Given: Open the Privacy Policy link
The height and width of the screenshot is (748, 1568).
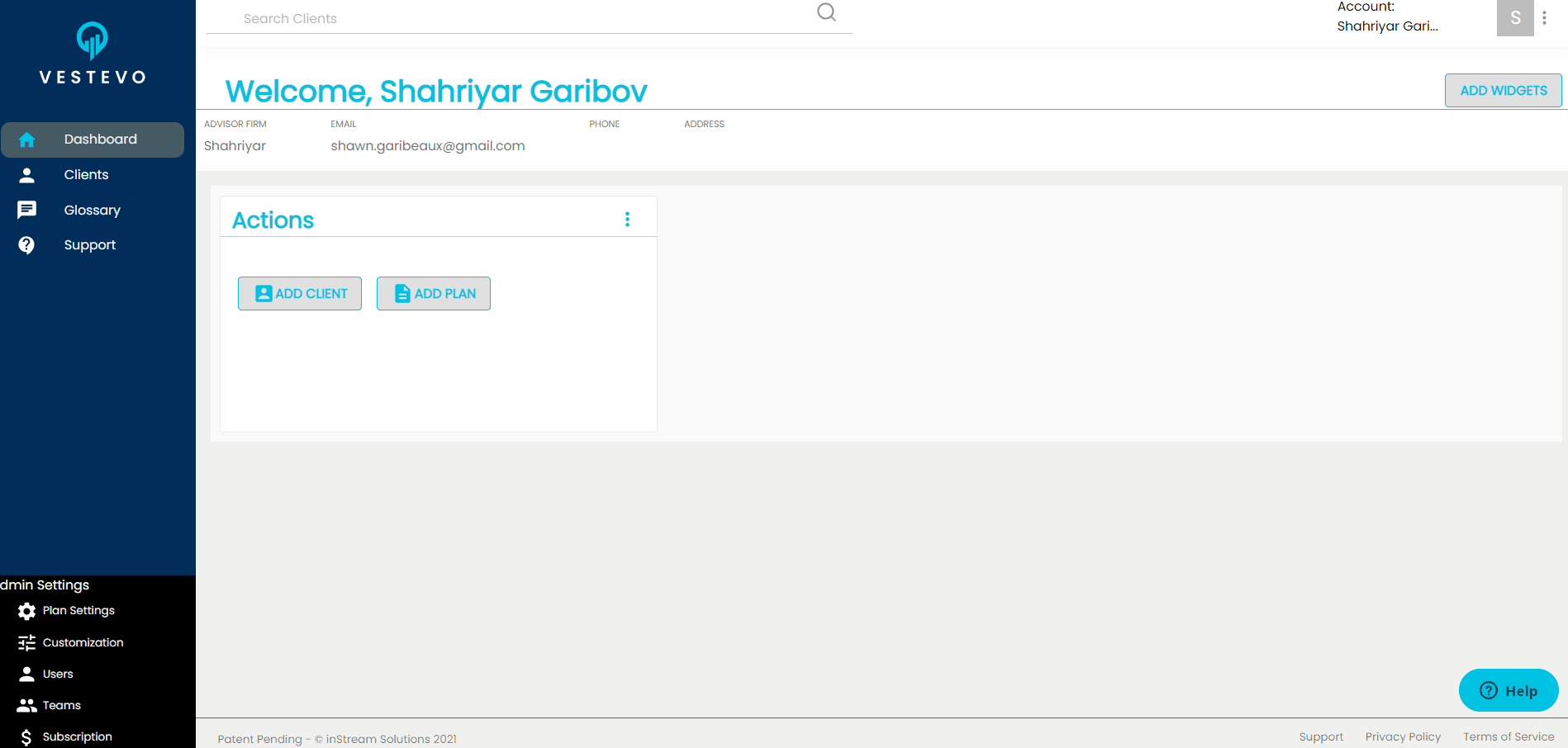Looking at the screenshot, I should (1403, 736).
